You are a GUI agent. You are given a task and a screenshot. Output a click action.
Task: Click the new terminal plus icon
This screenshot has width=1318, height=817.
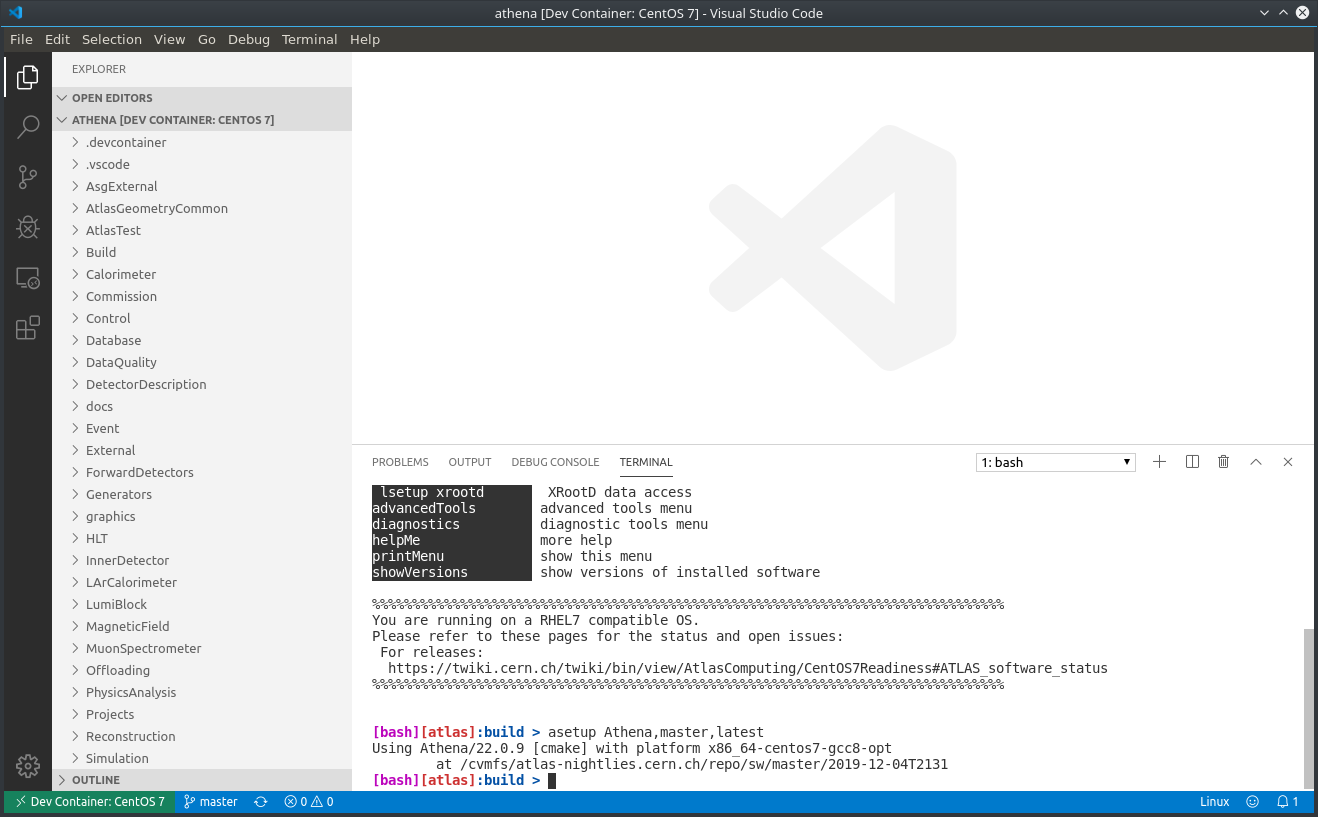coord(1159,462)
